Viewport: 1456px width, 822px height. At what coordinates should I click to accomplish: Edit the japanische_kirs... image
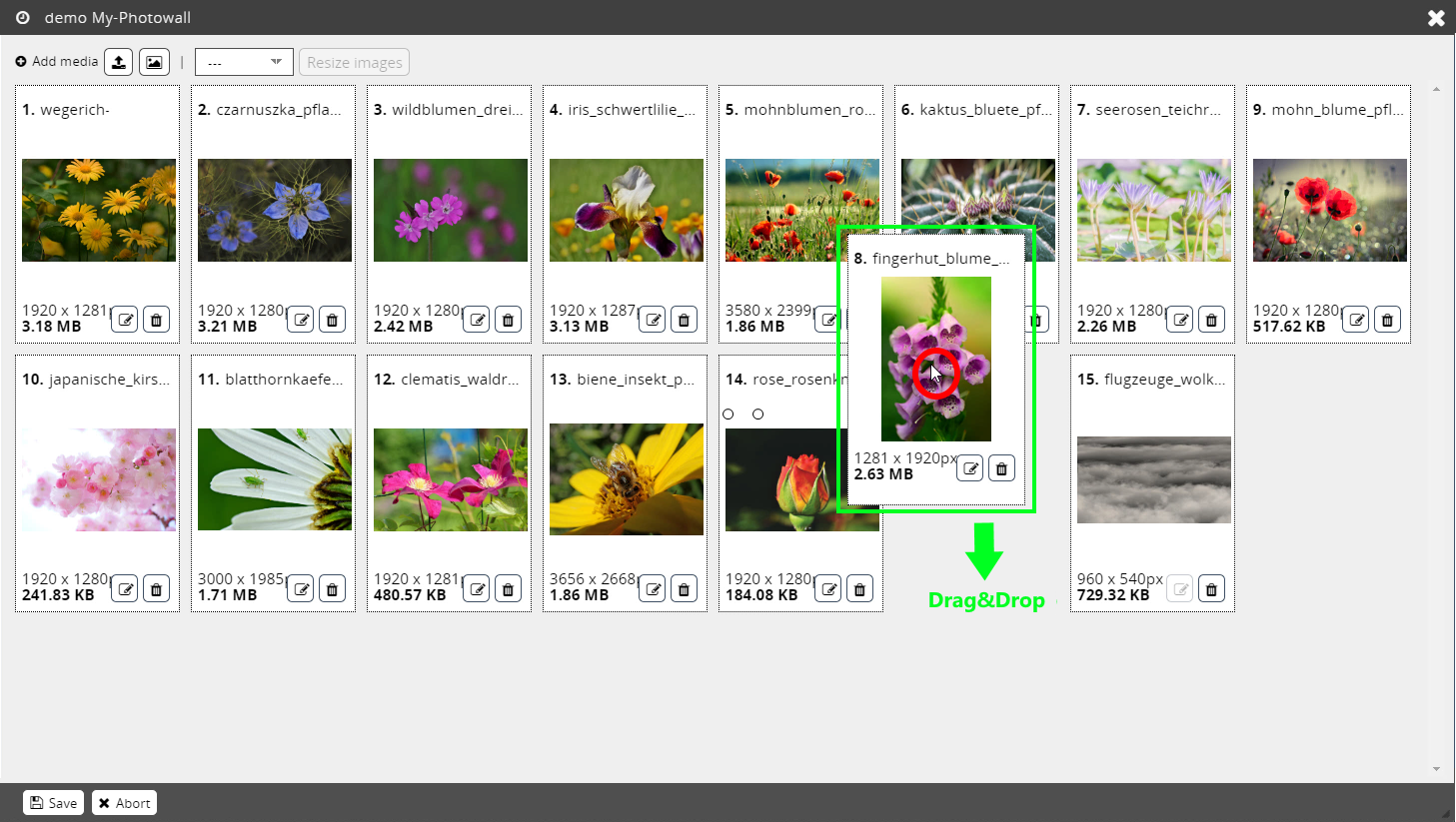125,589
